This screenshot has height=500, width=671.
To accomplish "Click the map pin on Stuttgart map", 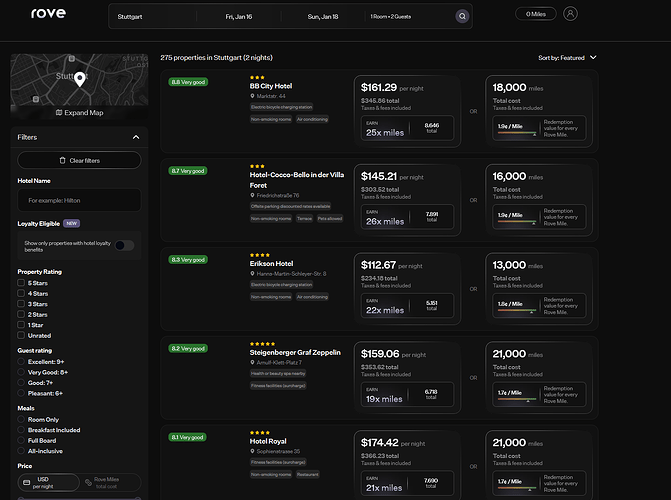I will [x=79, y=80].
